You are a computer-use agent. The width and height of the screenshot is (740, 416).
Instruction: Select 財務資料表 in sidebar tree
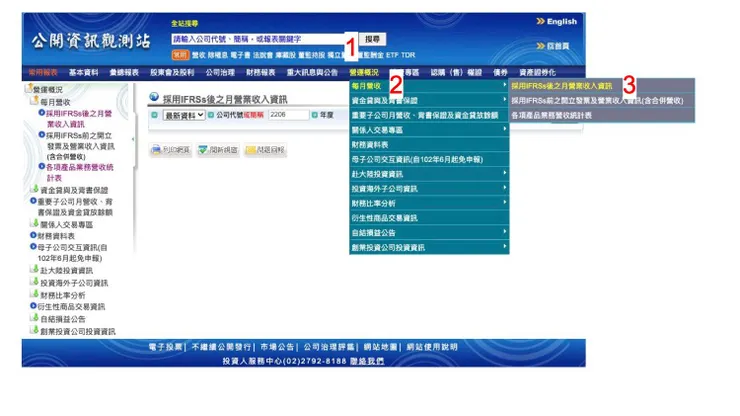coord(56,236)
